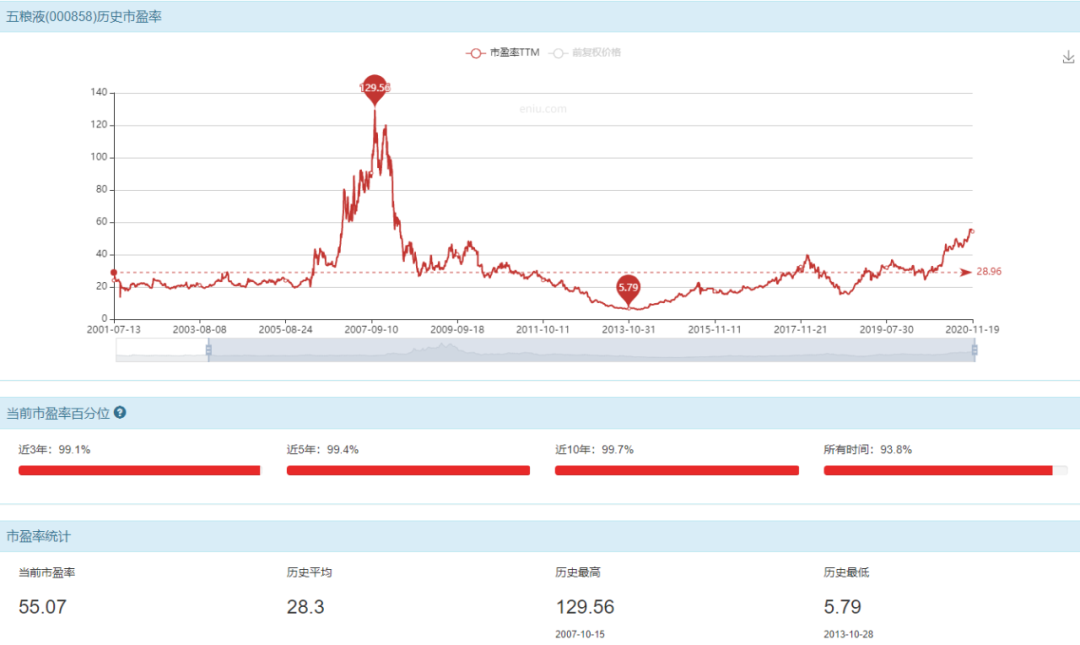
Task: Select the 五粮液(000858)历史市盈率 header title
Action: pyautogui.click(x=84, y=17)
